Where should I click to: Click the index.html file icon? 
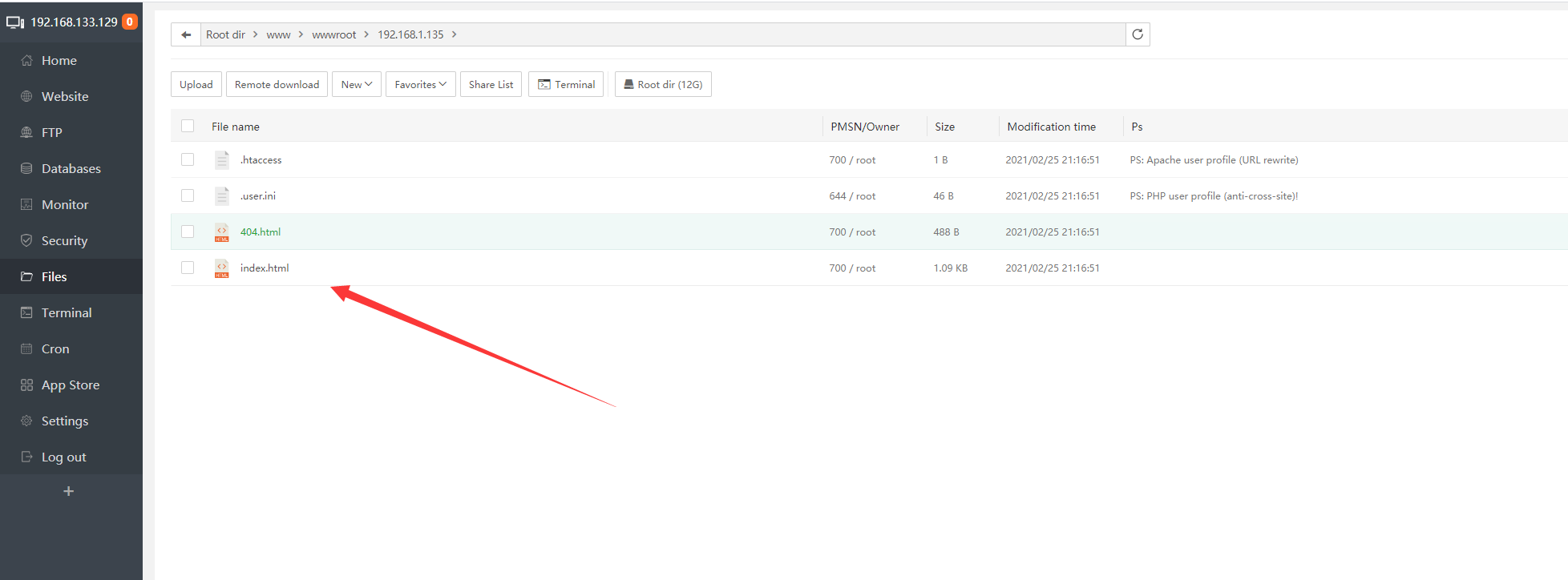[x=222, y=268]
